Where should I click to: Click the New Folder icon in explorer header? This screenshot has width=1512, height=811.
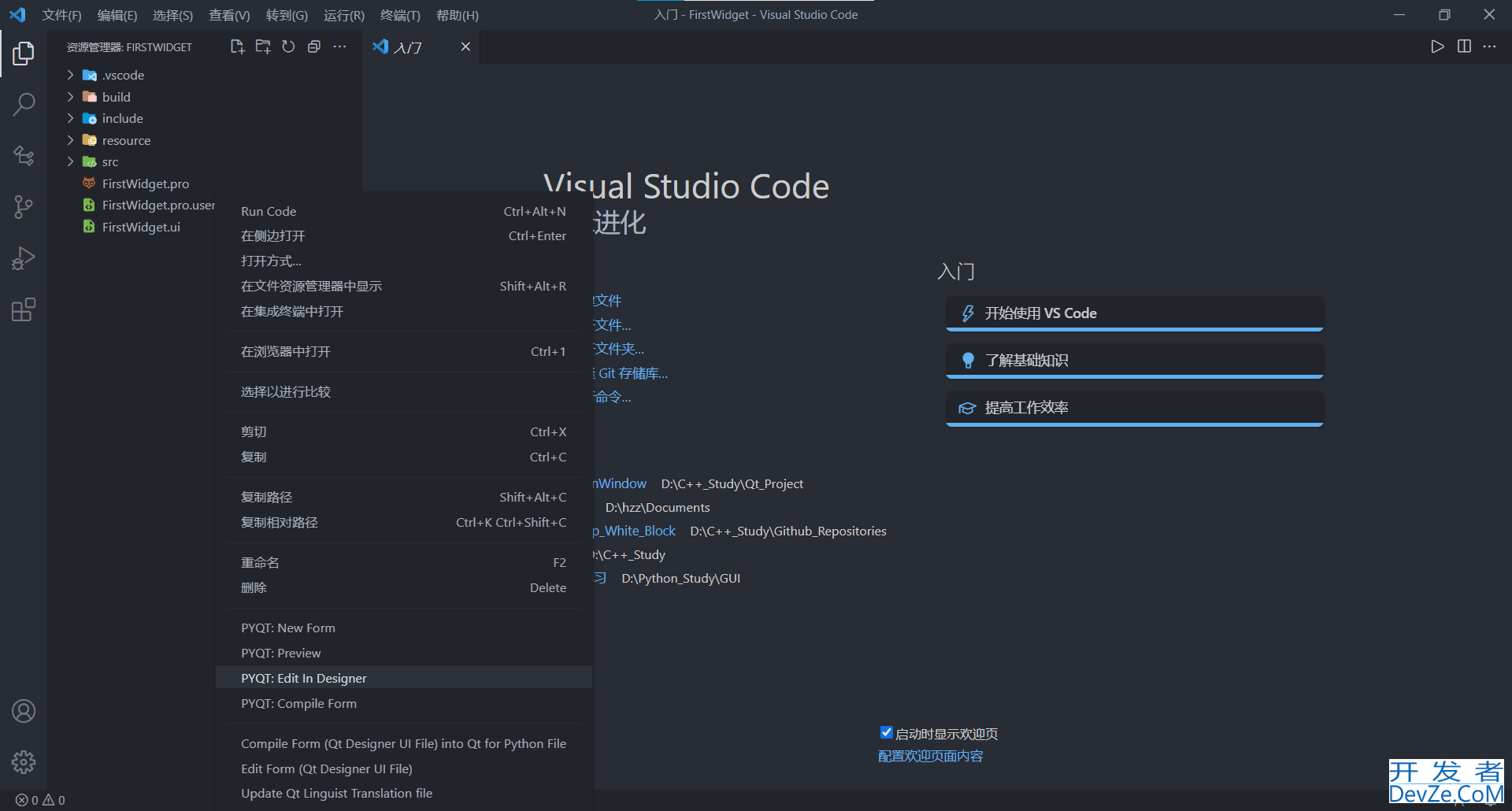coord(263,46)
